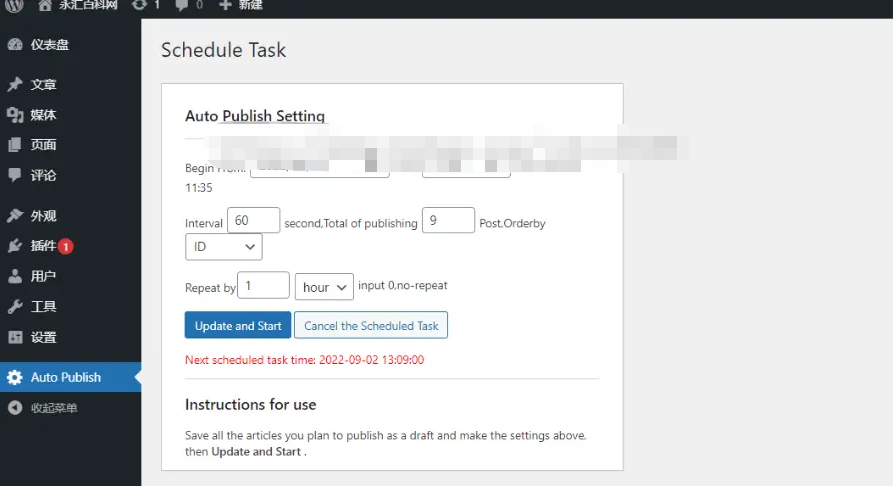
Task: Click the 文章 pushpin icon
Action: click(15, 84)
